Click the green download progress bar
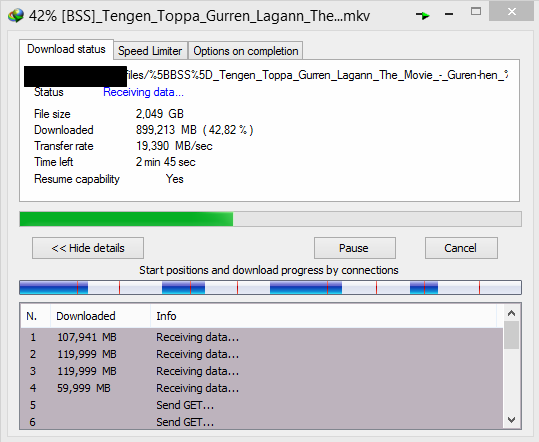Viewport: 539px width, 442px height. coord(271,219)
